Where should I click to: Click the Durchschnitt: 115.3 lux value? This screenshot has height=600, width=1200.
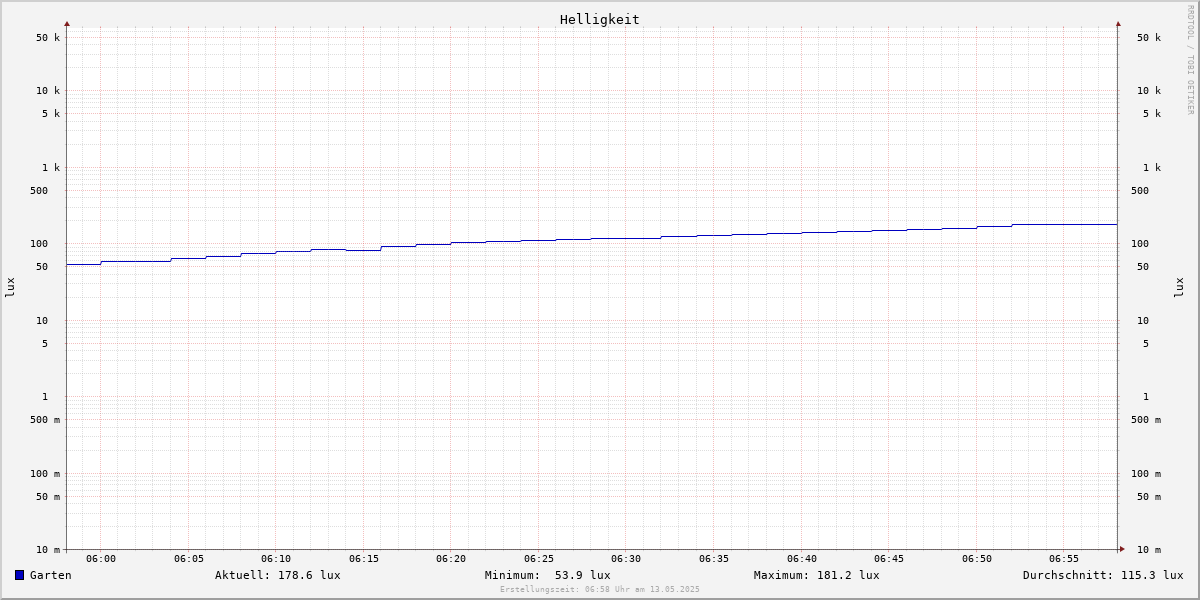(x=1103, y=575)
